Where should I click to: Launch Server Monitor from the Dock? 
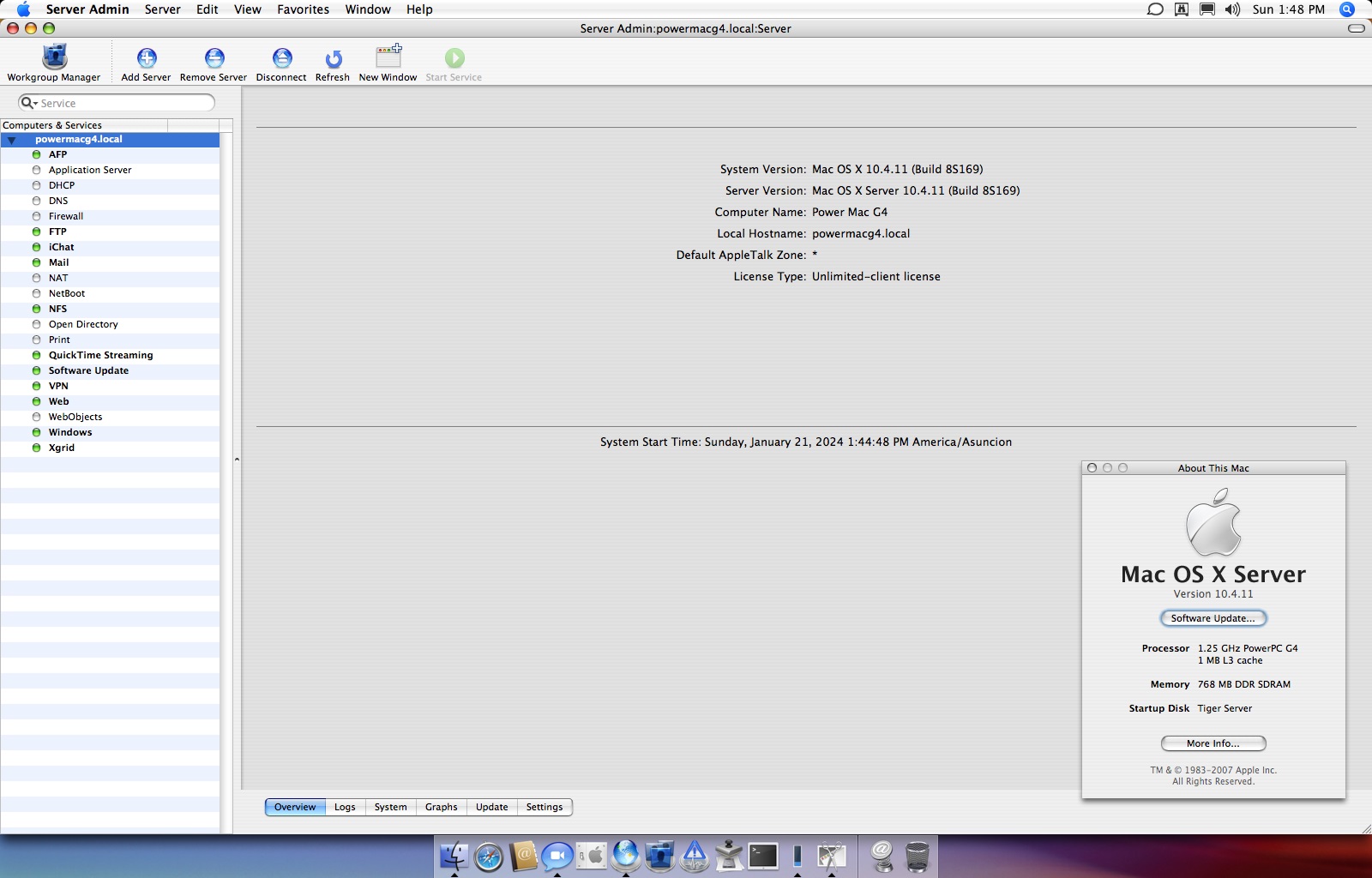(695, 856)
